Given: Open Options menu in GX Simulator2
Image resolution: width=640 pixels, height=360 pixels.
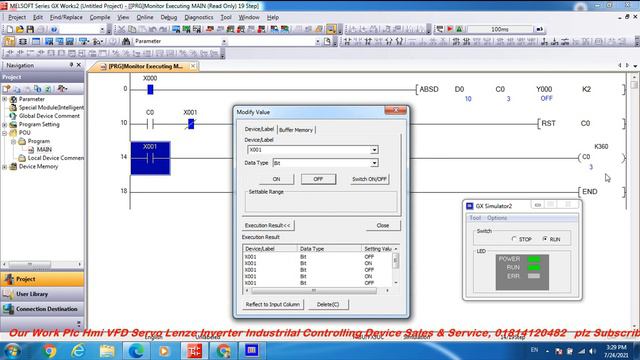Looking at the screenshot, I should click(497, 218).
